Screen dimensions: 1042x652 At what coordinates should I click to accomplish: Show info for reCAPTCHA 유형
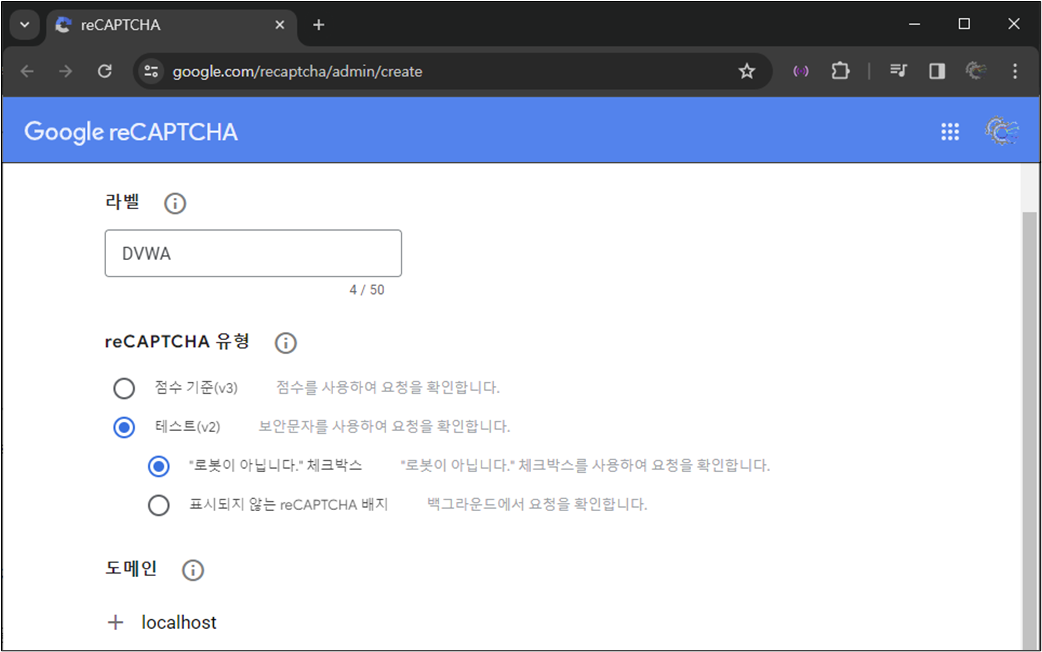point(286,343)
